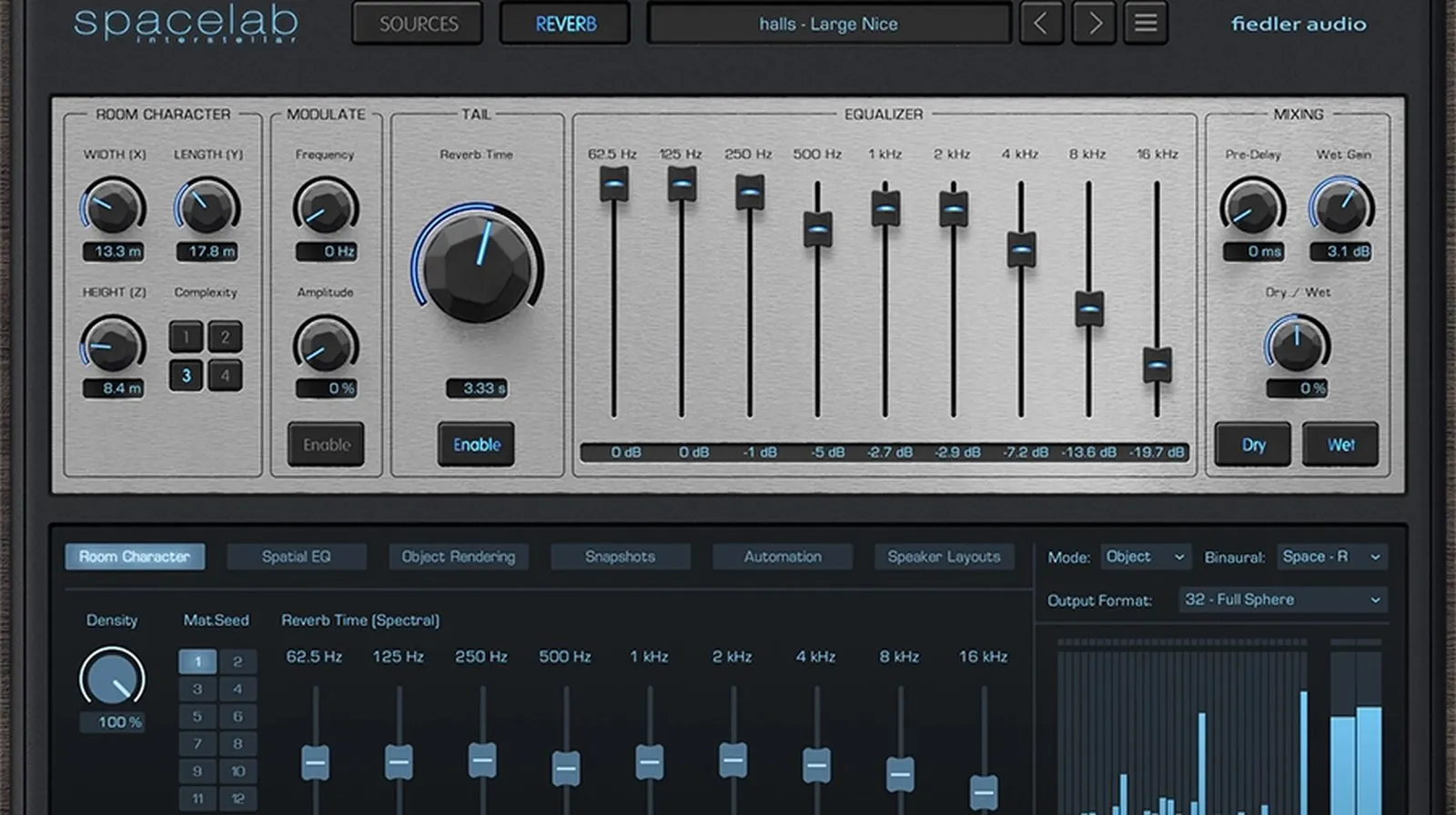Image resolution: width=1456 pixels, height=815 pixels.
Task: Open the hamburger preset menu
Action: tap(1146, 23)
